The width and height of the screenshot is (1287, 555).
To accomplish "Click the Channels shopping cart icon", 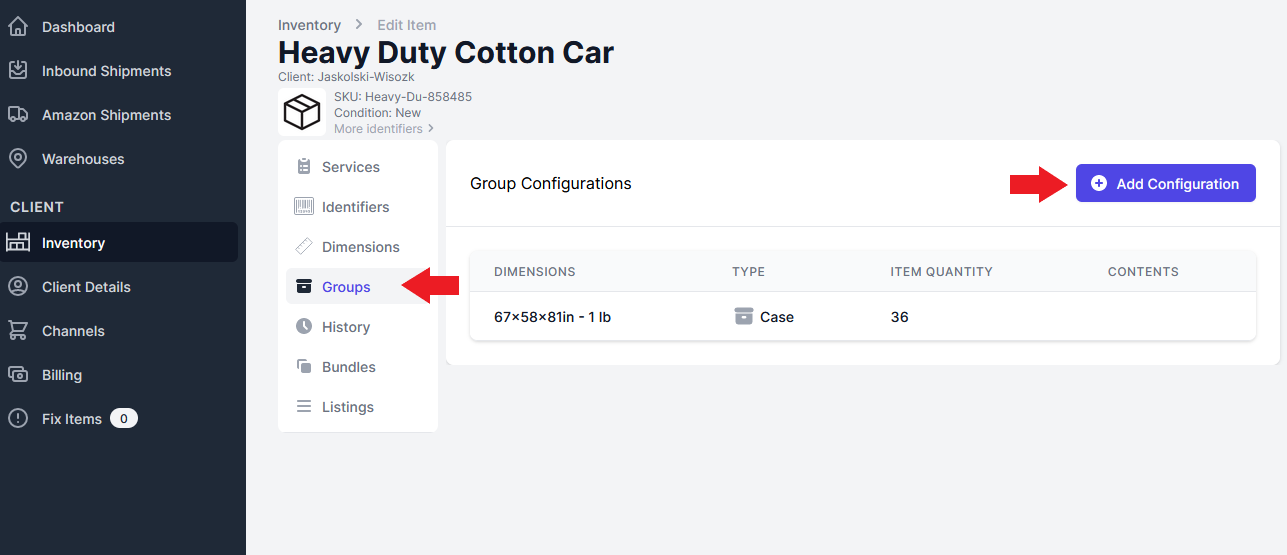I will [x=18, y=331].
